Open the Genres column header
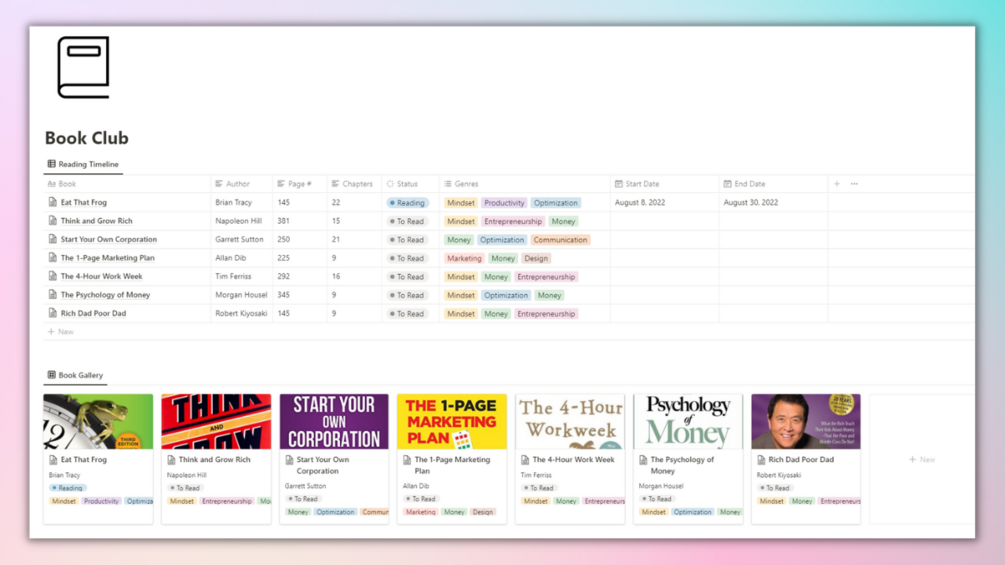 point(461,184)
